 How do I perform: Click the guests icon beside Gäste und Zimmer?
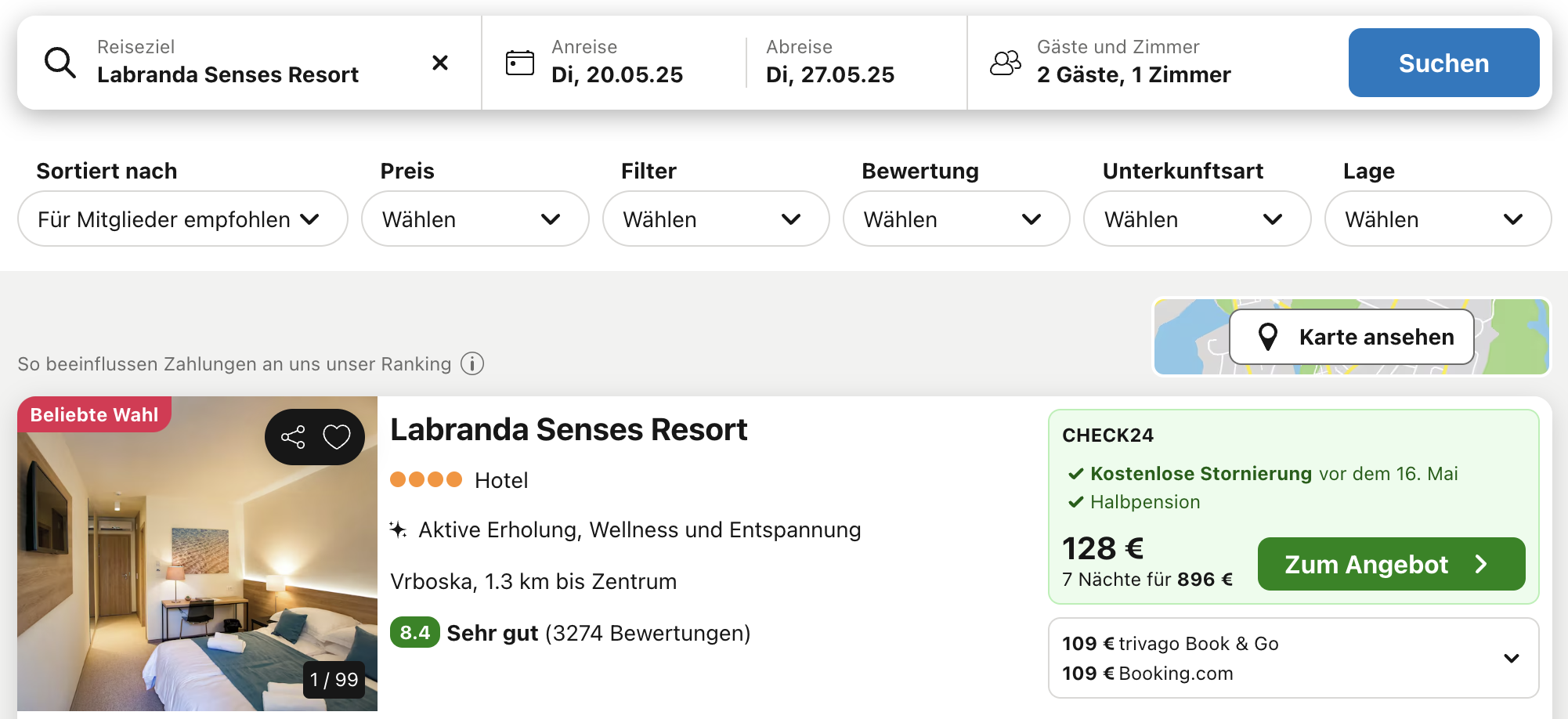point(1006,63)
